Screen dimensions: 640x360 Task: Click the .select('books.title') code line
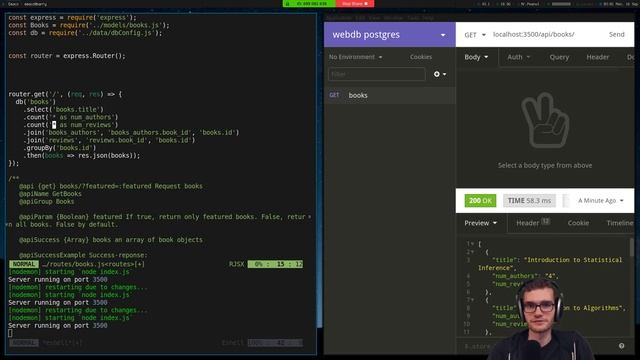coord(63,109)
